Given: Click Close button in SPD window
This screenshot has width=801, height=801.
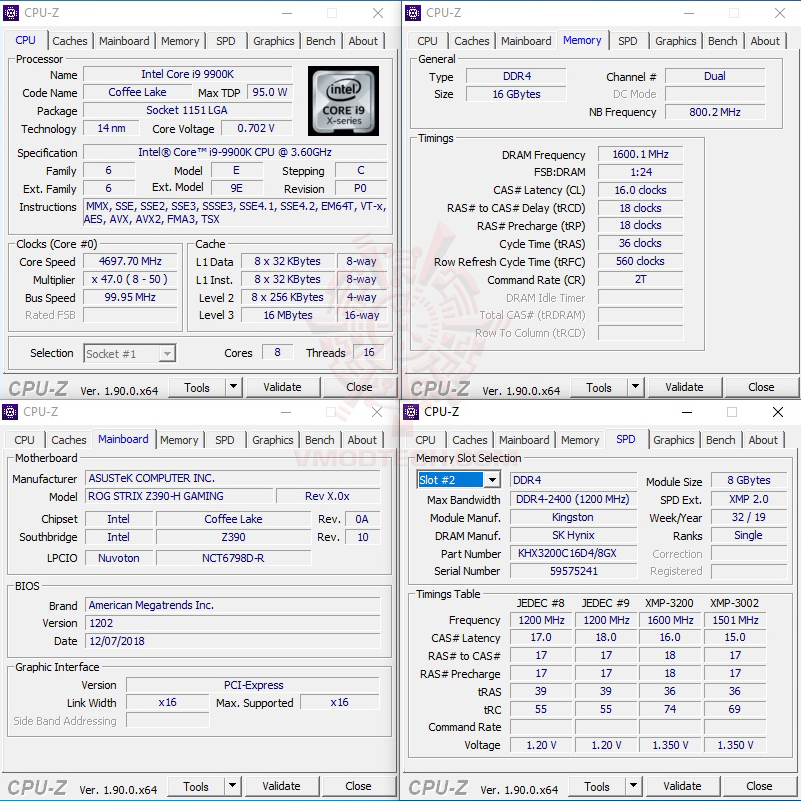Looking at the screenshot, I should coord(759,786).
